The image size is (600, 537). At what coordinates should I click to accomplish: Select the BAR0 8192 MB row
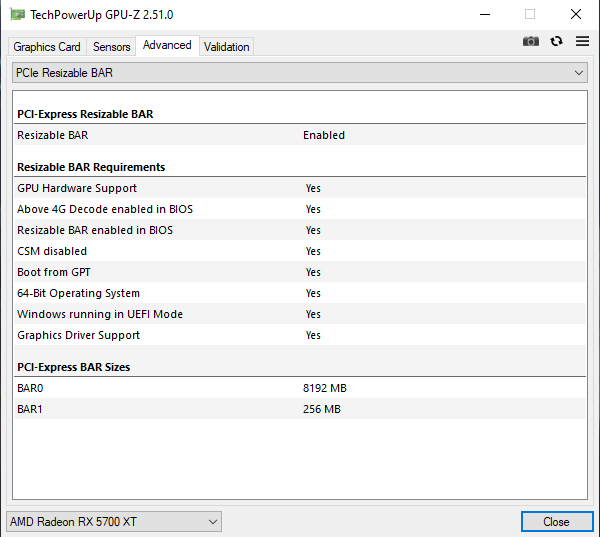[x=300, y=388]
